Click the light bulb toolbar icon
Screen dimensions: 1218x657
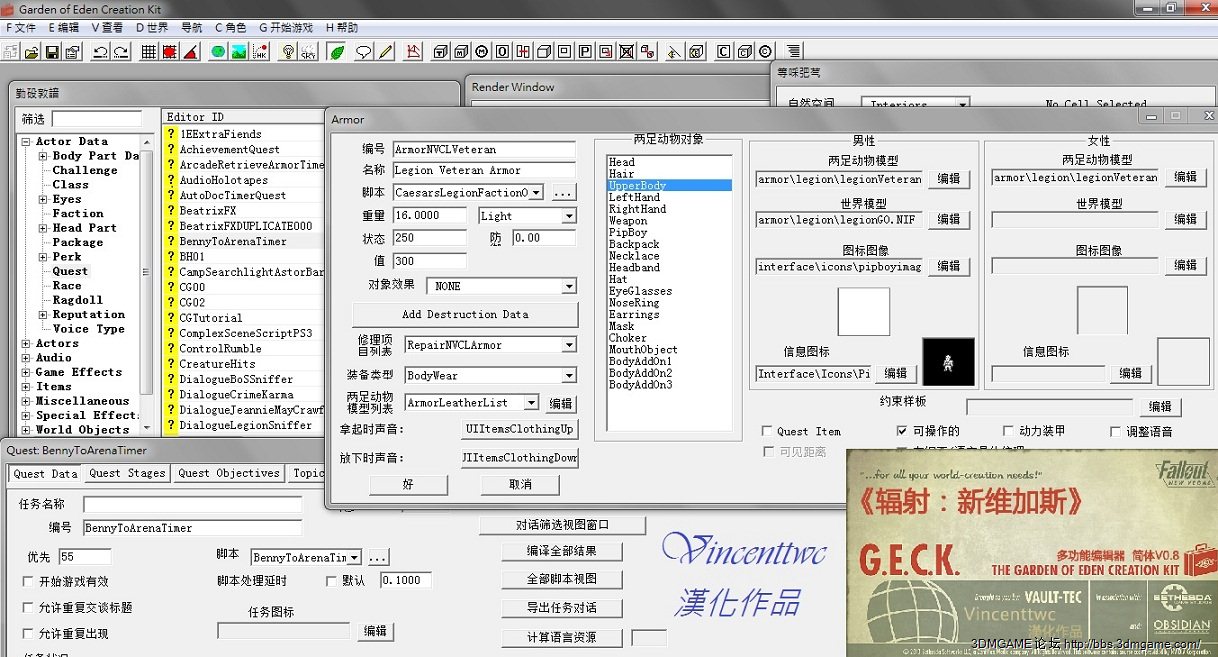pos(288,52)
